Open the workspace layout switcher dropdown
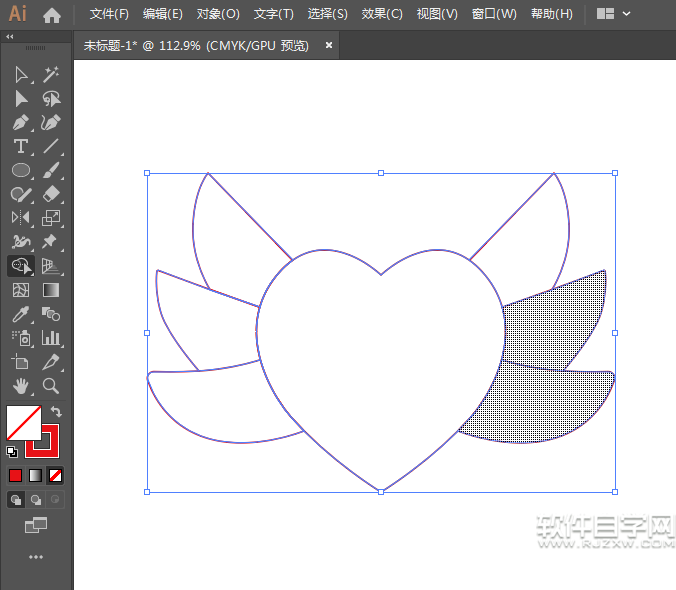 point(614,14)
